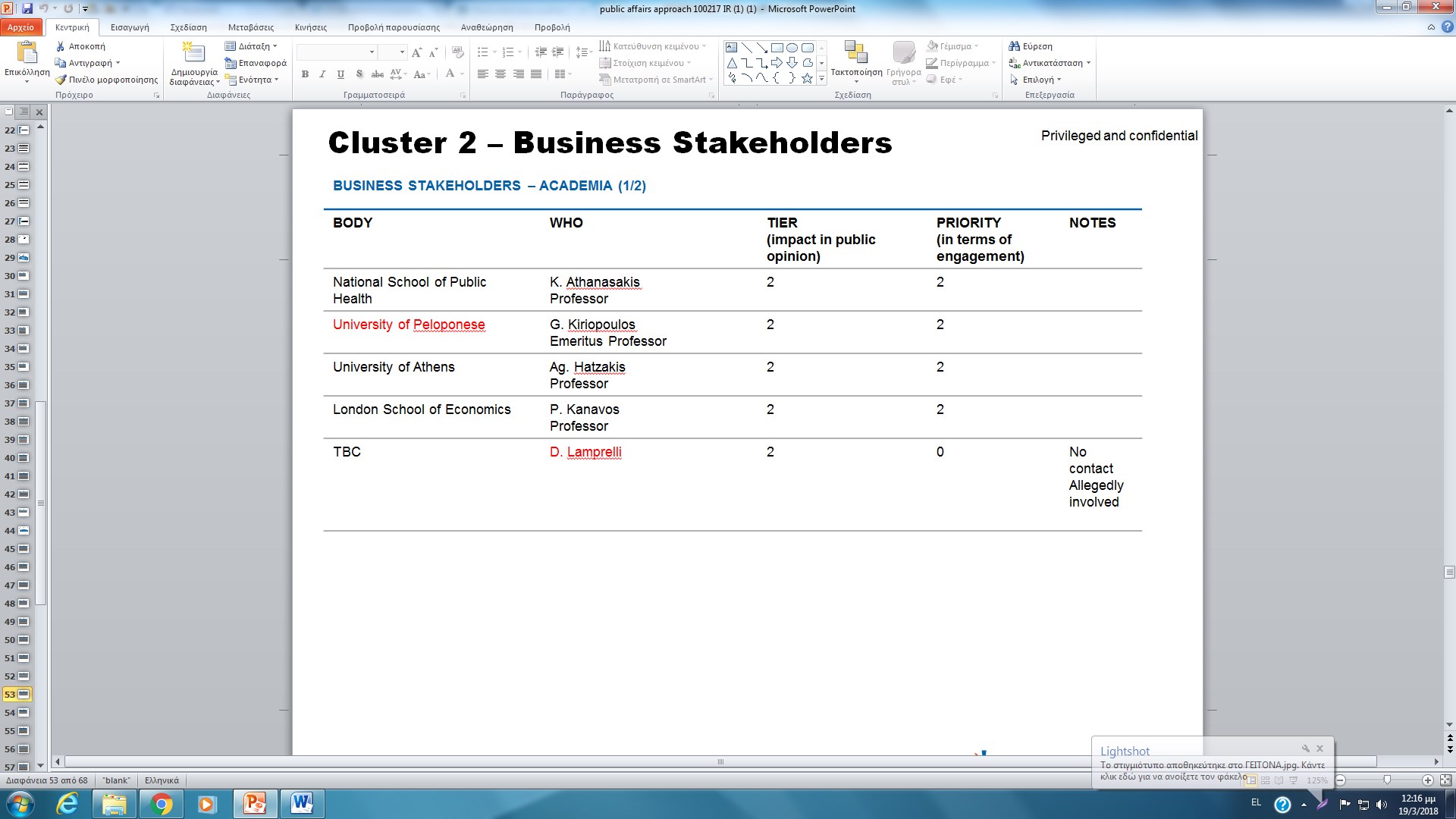Open the Παράγραφος paragraph dialog launcher
The height and width of the screenshot is (819, 1456).
(711, 96)
